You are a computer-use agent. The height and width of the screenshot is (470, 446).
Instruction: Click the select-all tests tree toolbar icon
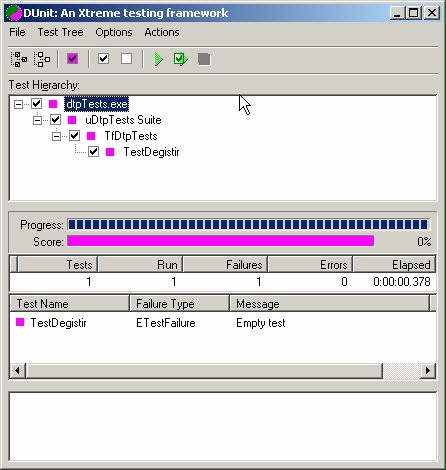pos(19,59)
